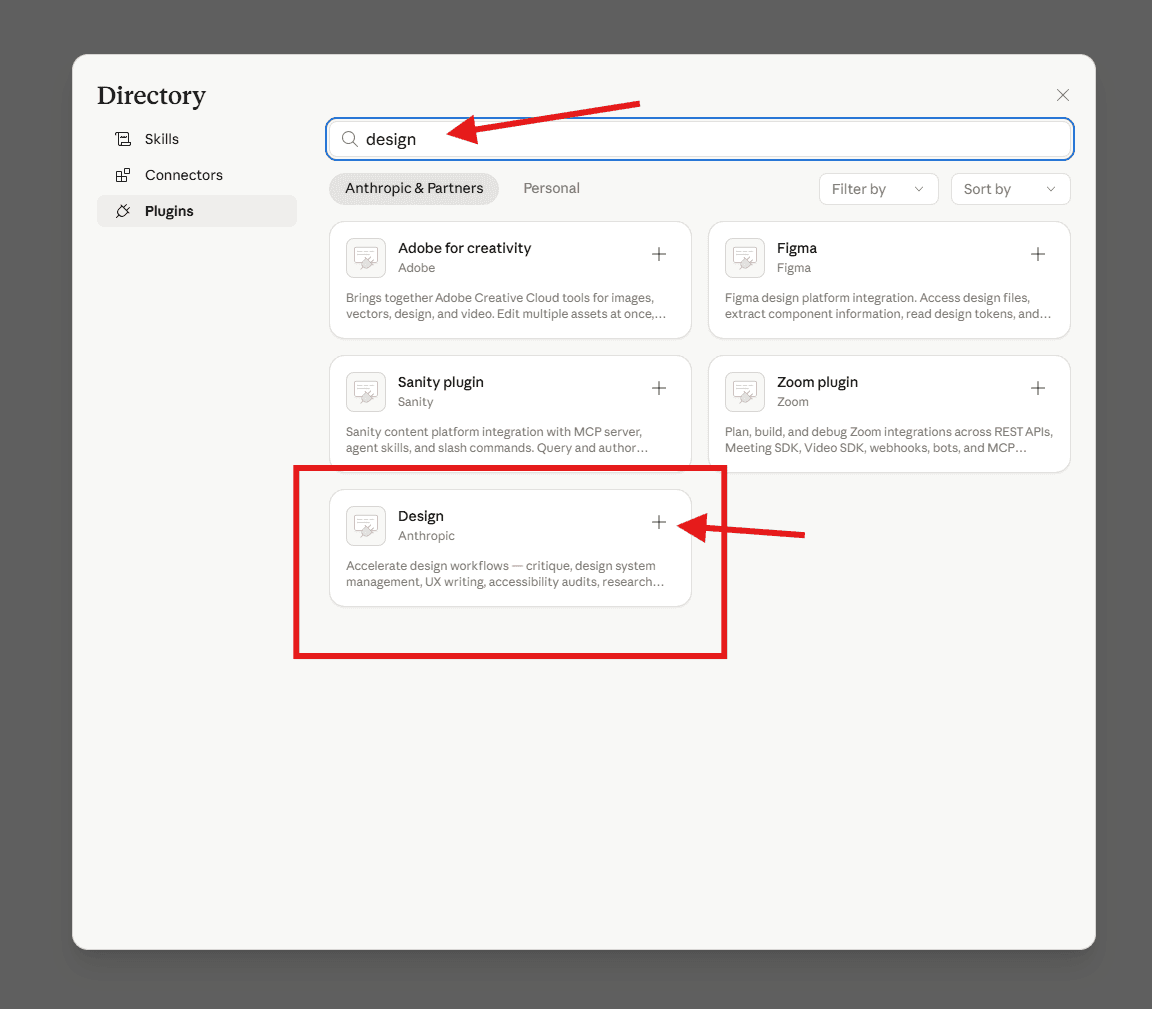Select the Plugins plug icon
The image size is (1152, 1009).
coord(123,211)
